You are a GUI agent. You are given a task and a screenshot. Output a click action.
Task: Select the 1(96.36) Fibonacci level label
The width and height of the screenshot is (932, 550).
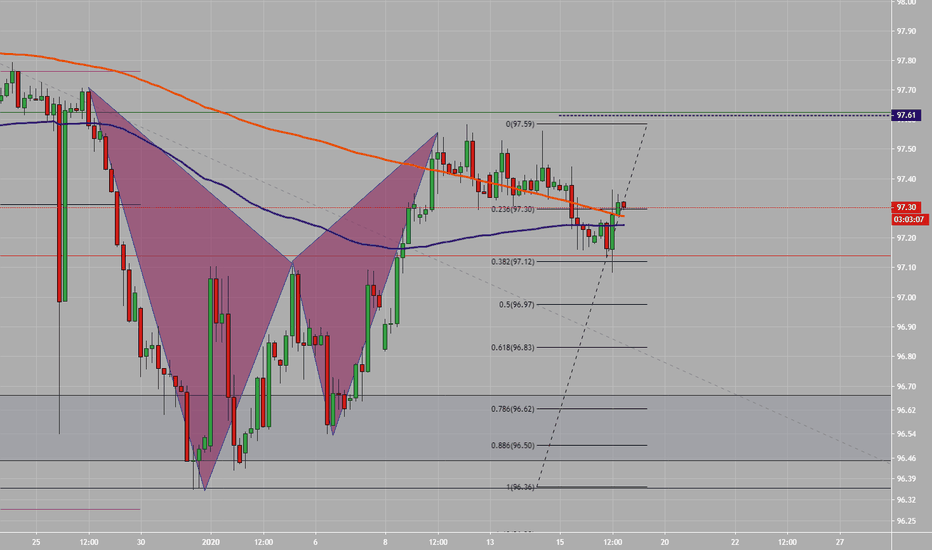click(520, 487)
